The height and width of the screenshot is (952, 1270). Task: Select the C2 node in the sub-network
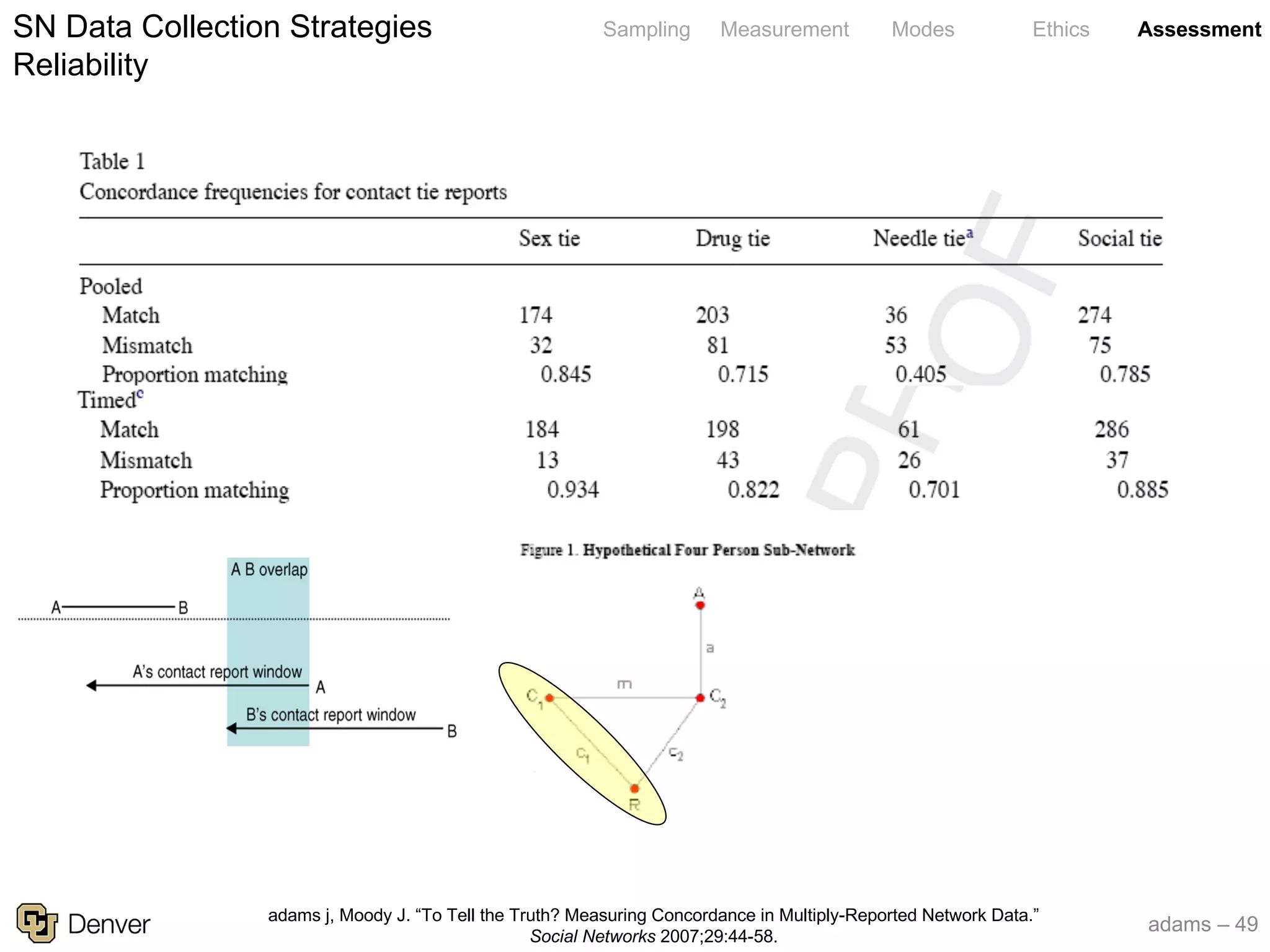[x=700, y=698]
